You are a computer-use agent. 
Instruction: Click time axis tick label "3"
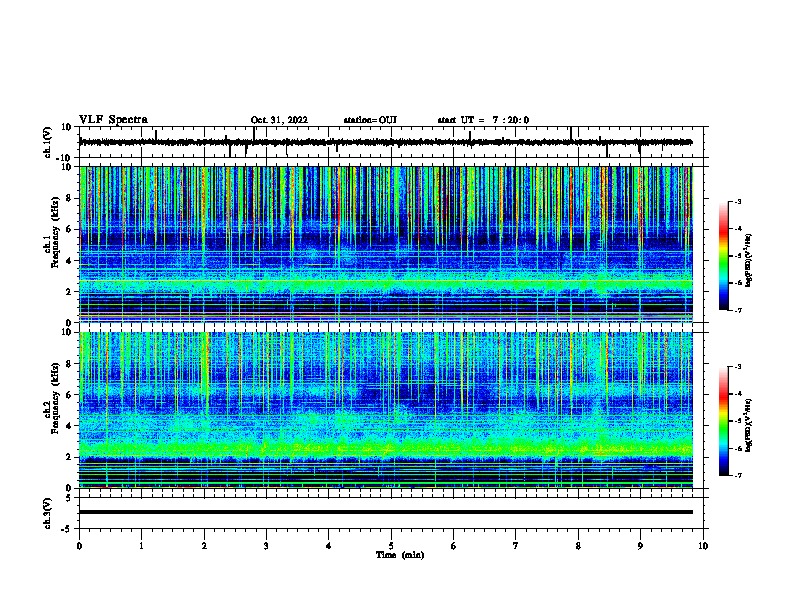[266, 546]
